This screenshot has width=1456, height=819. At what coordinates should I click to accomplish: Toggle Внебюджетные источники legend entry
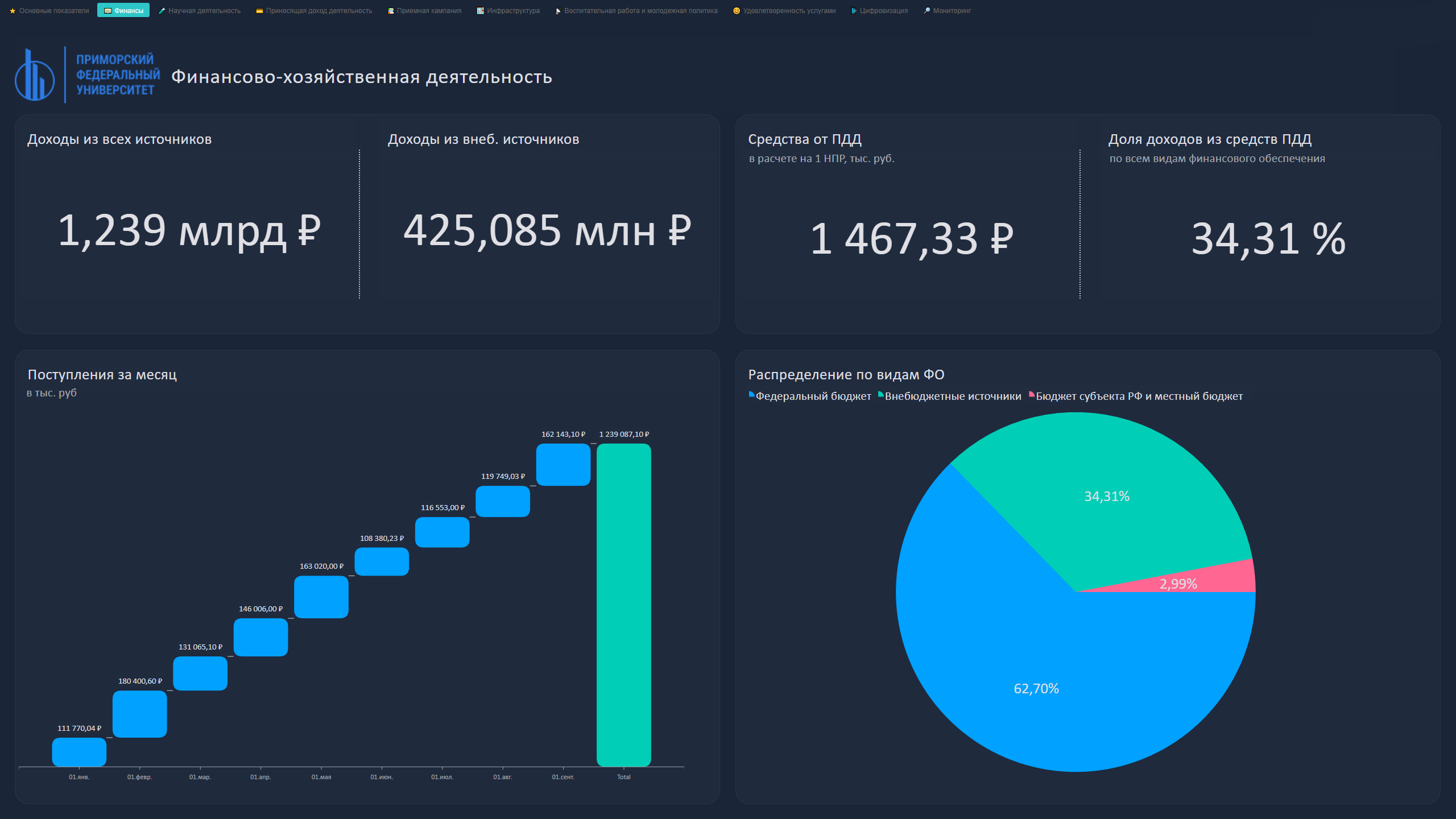pyautogui.click(x=952, y=396)
